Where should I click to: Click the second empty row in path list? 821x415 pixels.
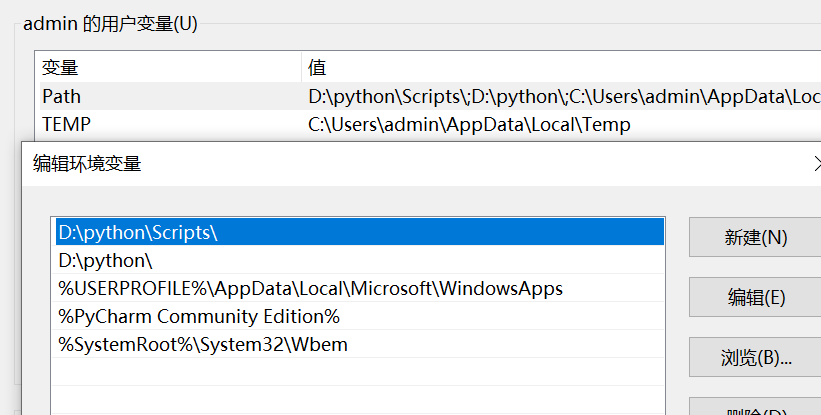pos(359,400)
